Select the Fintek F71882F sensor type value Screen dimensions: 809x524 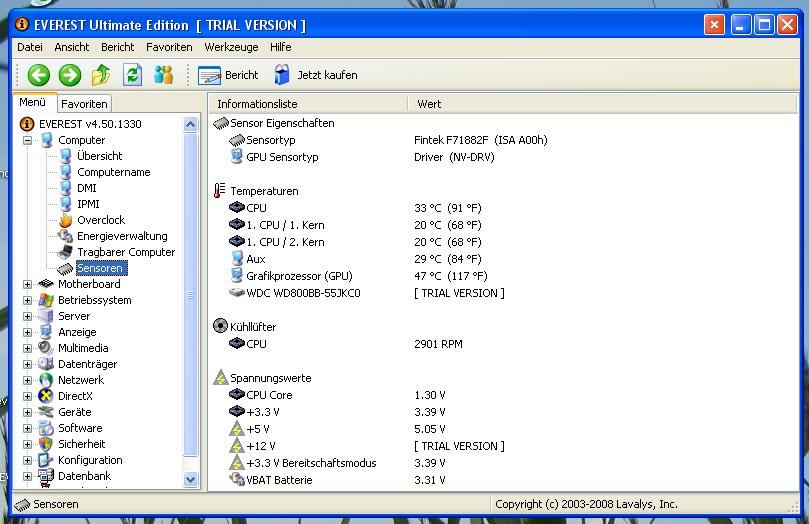(480, 140)
